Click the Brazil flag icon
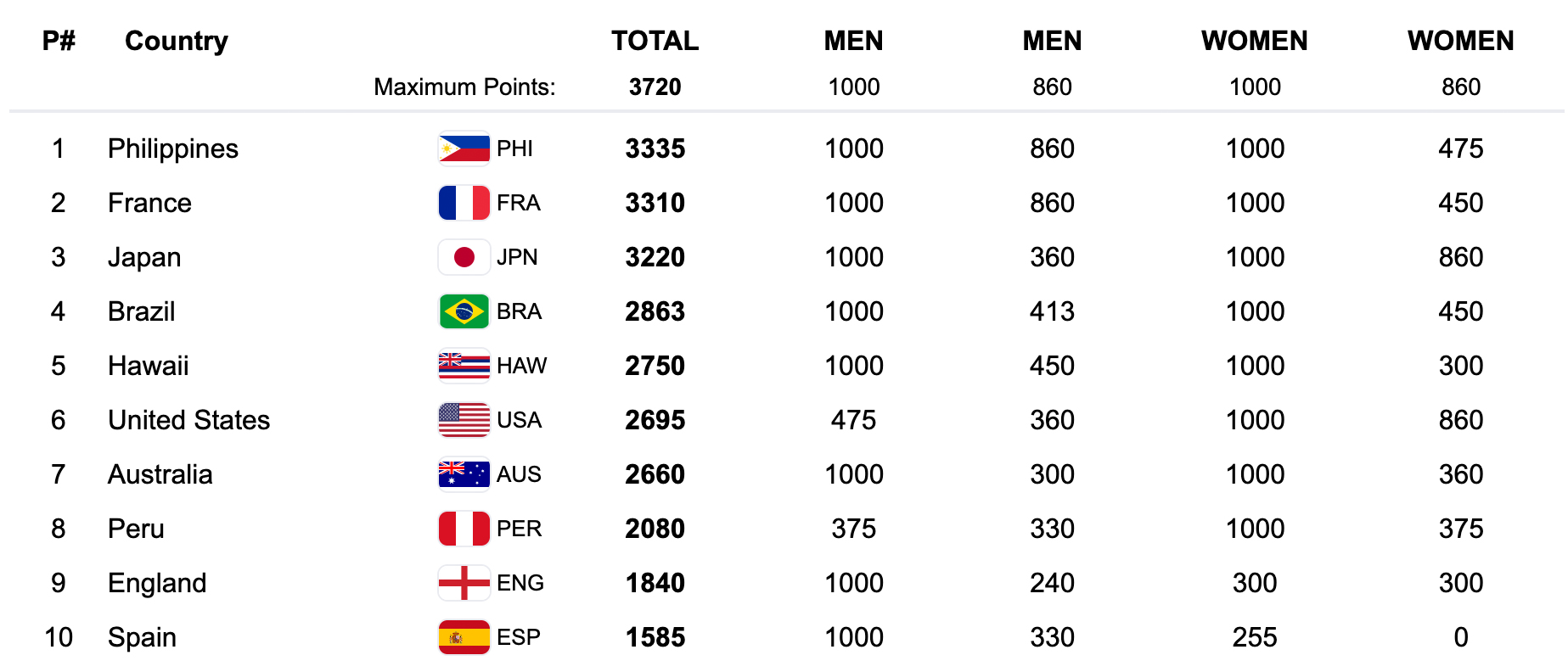 464,311
